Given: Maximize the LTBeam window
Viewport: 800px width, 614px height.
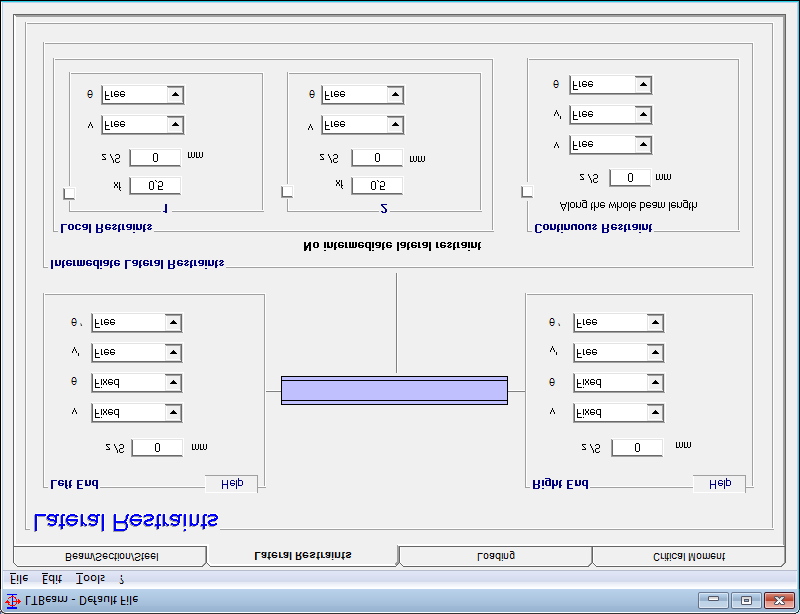Looking at the screenshot, I should pos(746,600).
